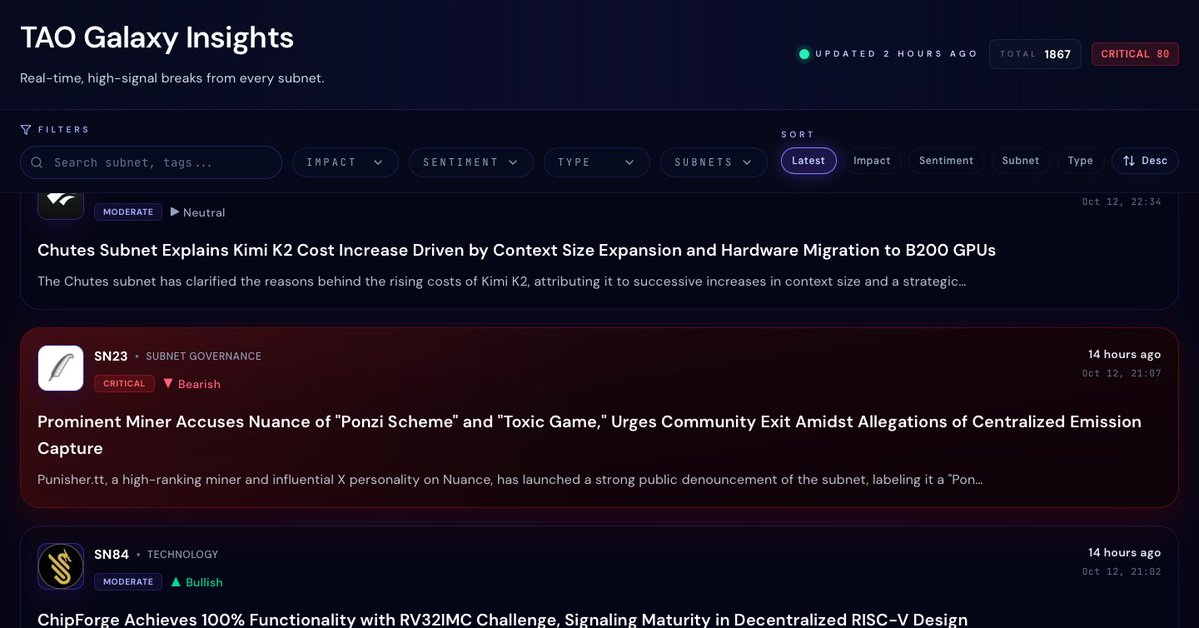
Task: Click the MODERATE badge on SN84 card
Action: (x=128, y=581)
